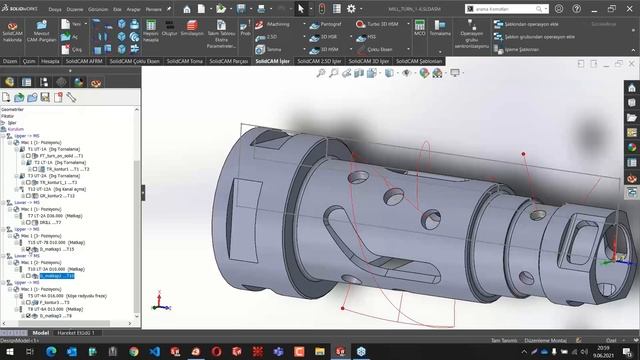Select the Tanıma operation
Image resolution: width=640 pixels, height=360 pixels.
[x=268, y=50]
